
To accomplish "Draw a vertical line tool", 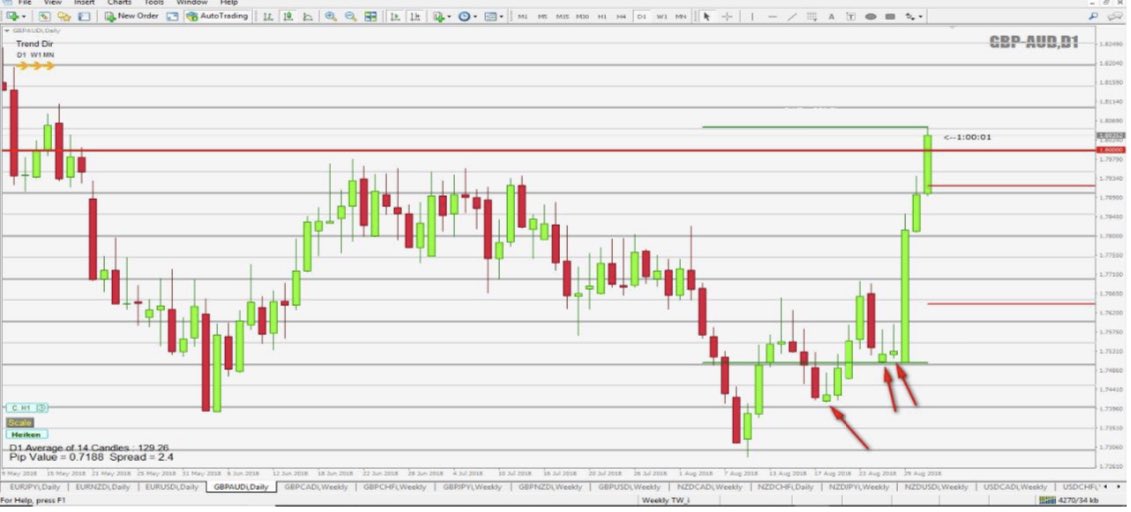I will pos(752,16).
